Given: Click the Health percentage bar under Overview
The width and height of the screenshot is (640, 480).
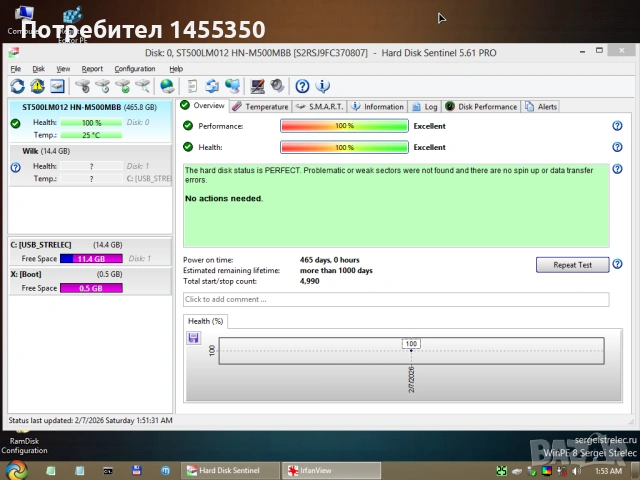Looking at the screenshot, I should coord(344,147).
